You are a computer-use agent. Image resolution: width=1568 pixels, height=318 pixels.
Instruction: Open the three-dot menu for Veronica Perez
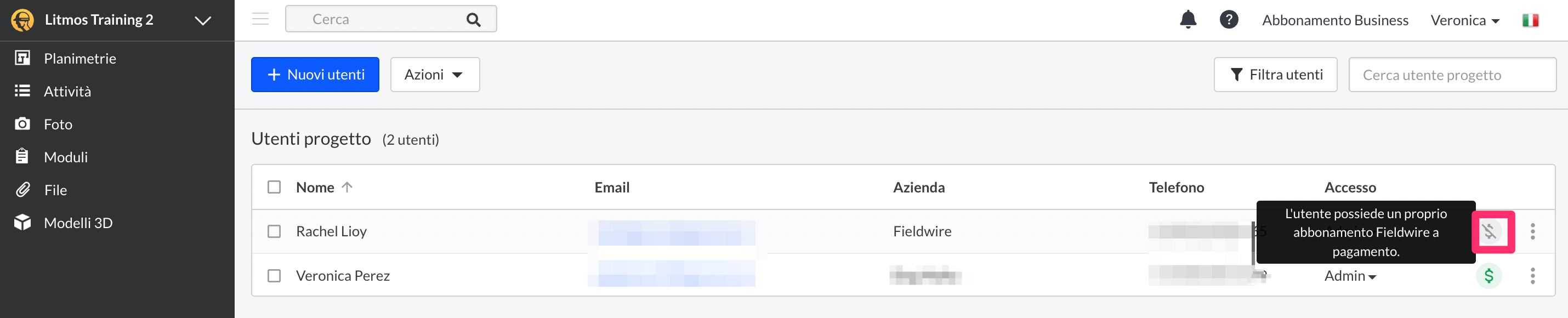1532,276
